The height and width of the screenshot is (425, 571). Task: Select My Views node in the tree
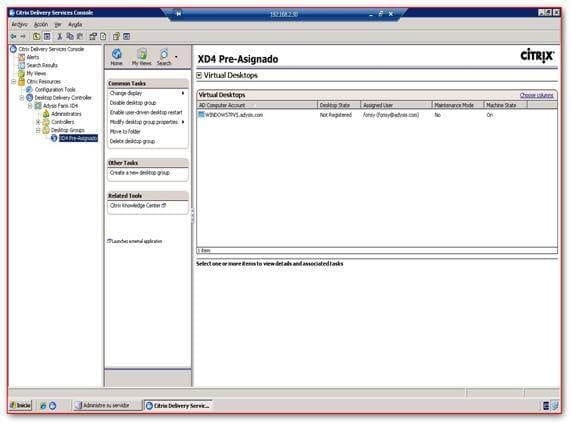click(x=36, y=74)
